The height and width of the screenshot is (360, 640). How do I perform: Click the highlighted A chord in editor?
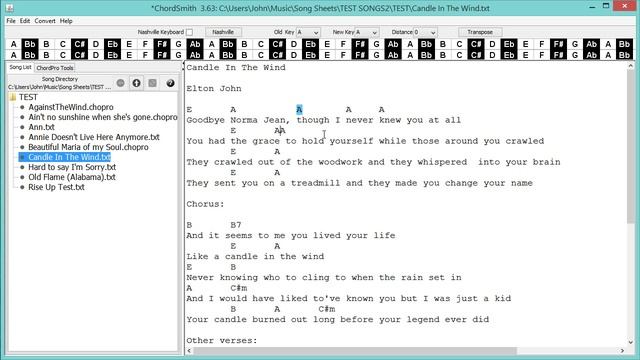tap(299, 109)
